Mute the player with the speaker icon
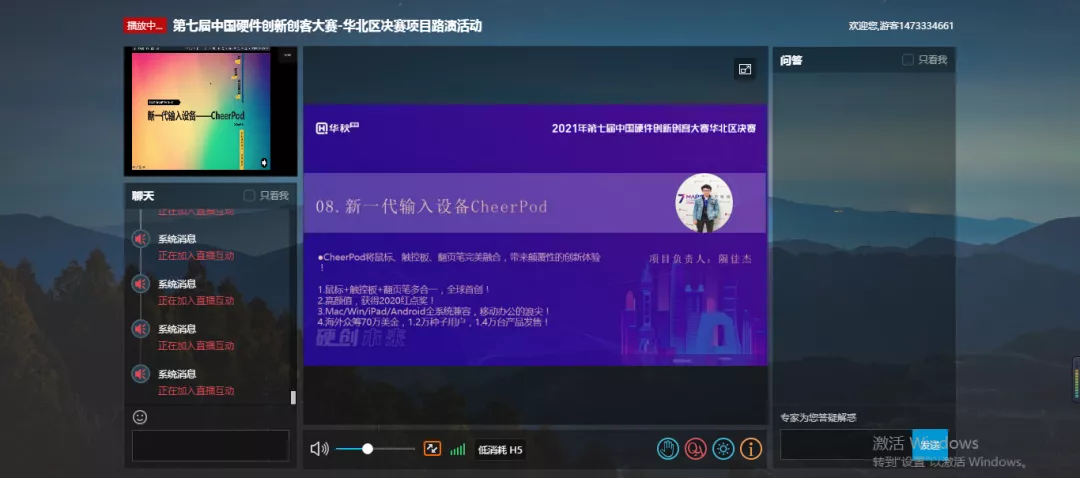This screenshot has width=1080, height=478. pos(319,449)
